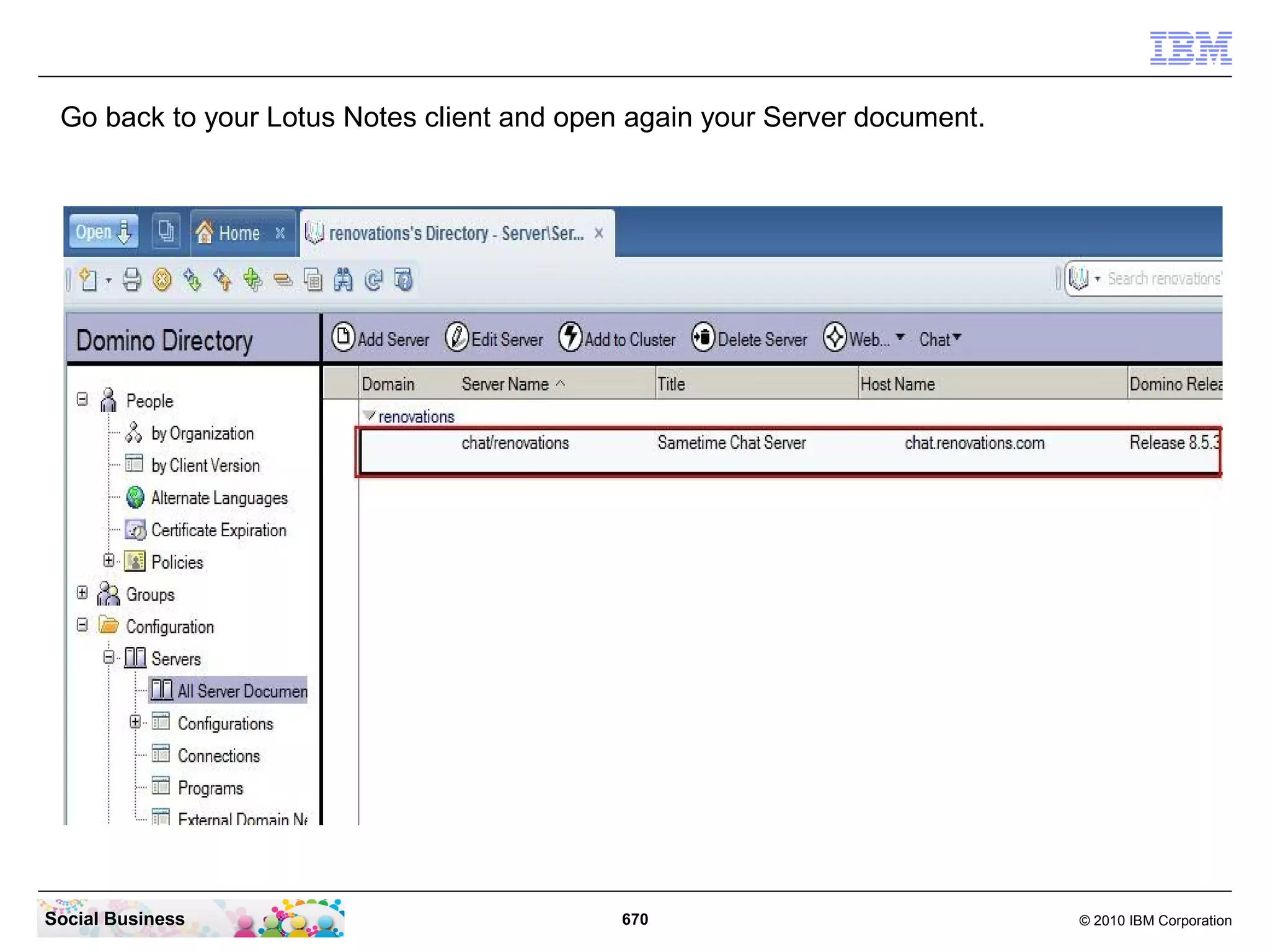Screen dimensions: 1270x952
Task: Click the binoculars search icon
Action: [x=343, y=280]
